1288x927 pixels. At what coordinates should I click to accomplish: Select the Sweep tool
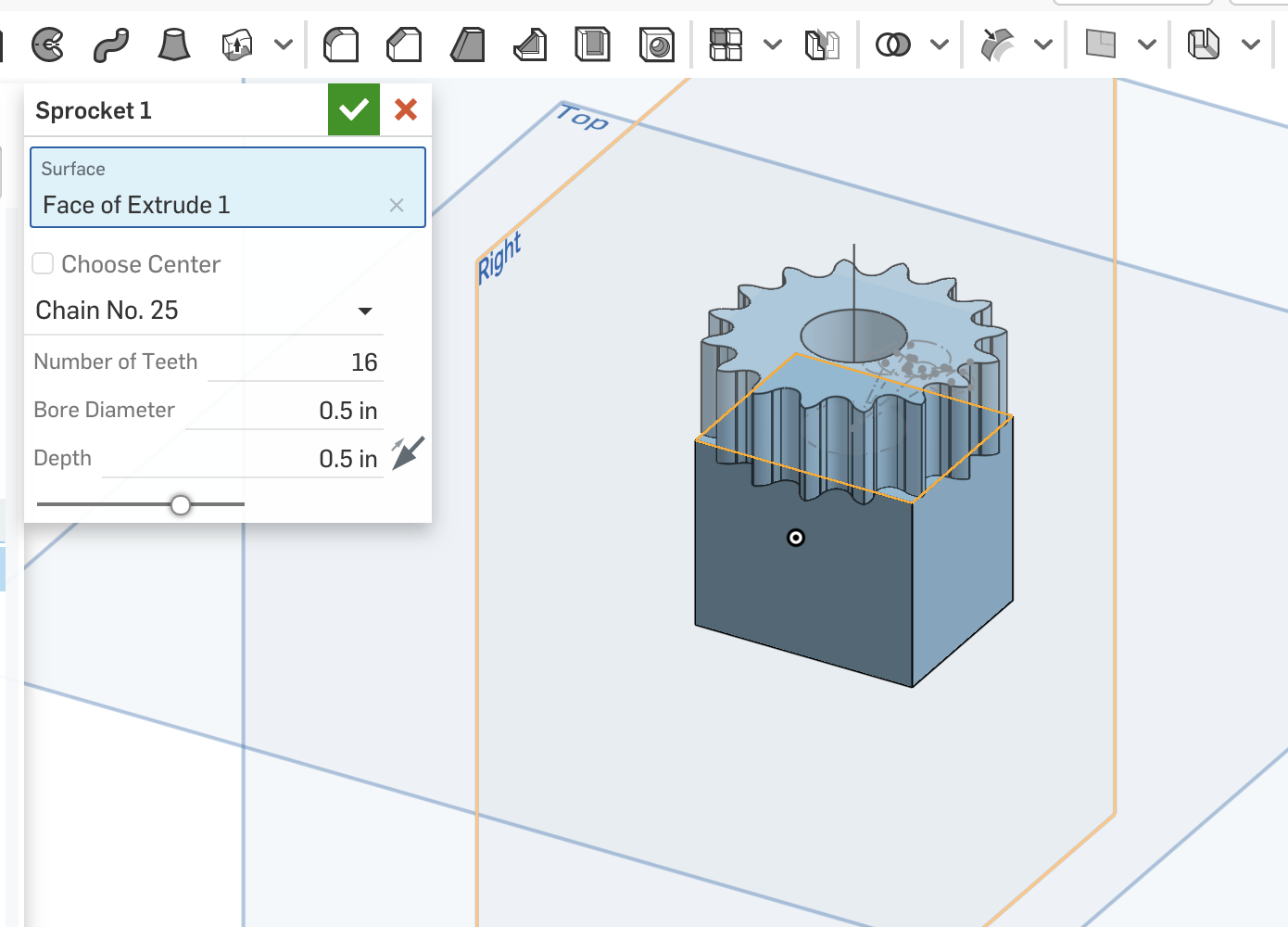click(111, 44)
